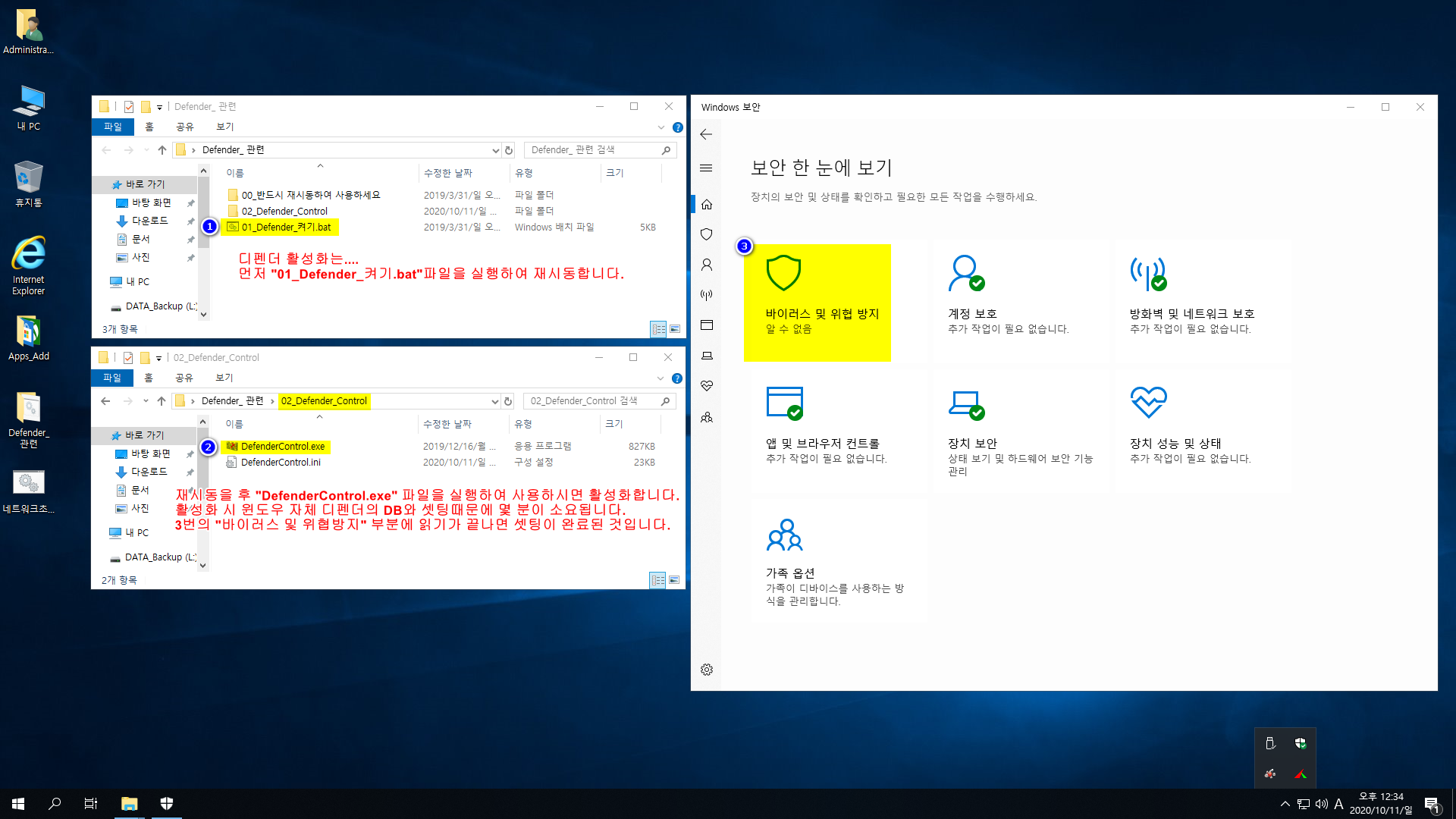Switch to large icons view in 02_Defender_Control window
Screen dimensions: 1456x819
[674, 580]
